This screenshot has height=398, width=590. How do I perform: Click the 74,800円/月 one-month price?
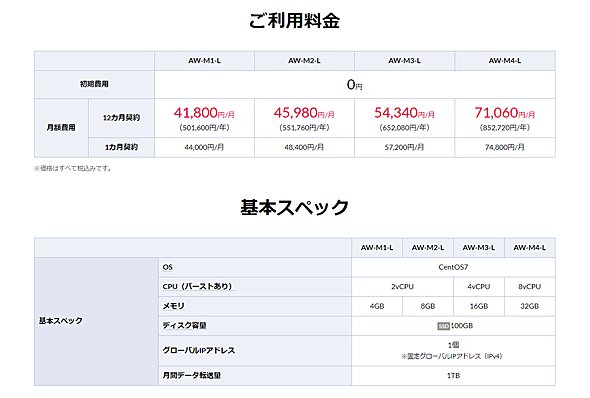505,147
